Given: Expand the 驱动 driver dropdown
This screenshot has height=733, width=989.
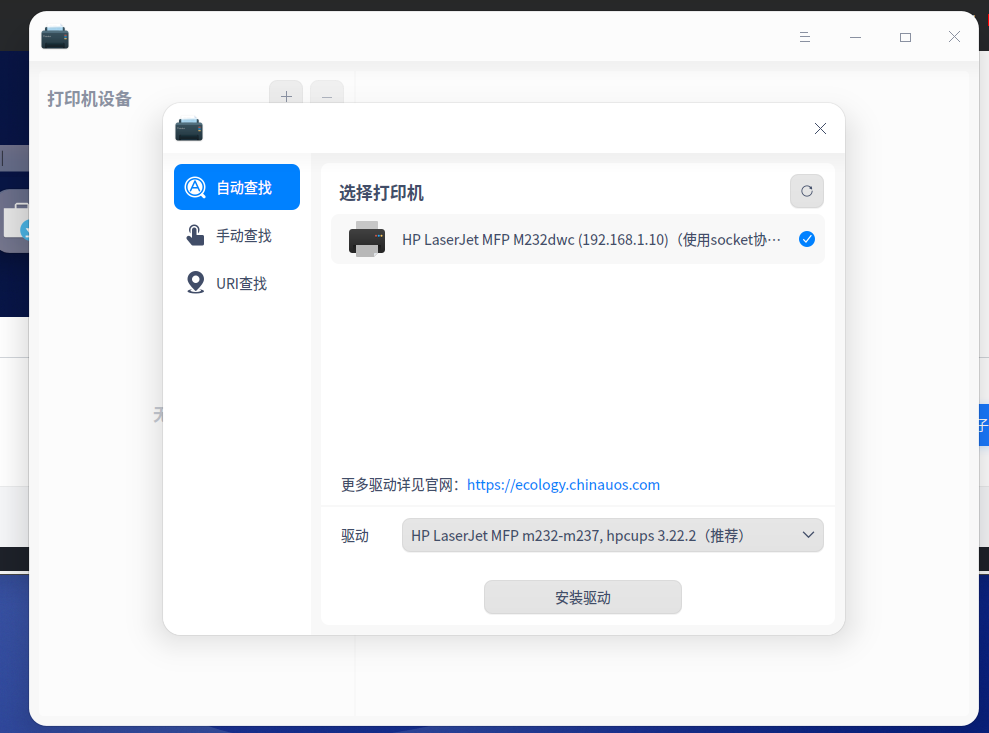Looking at the screenshot, I should point(612,536).
